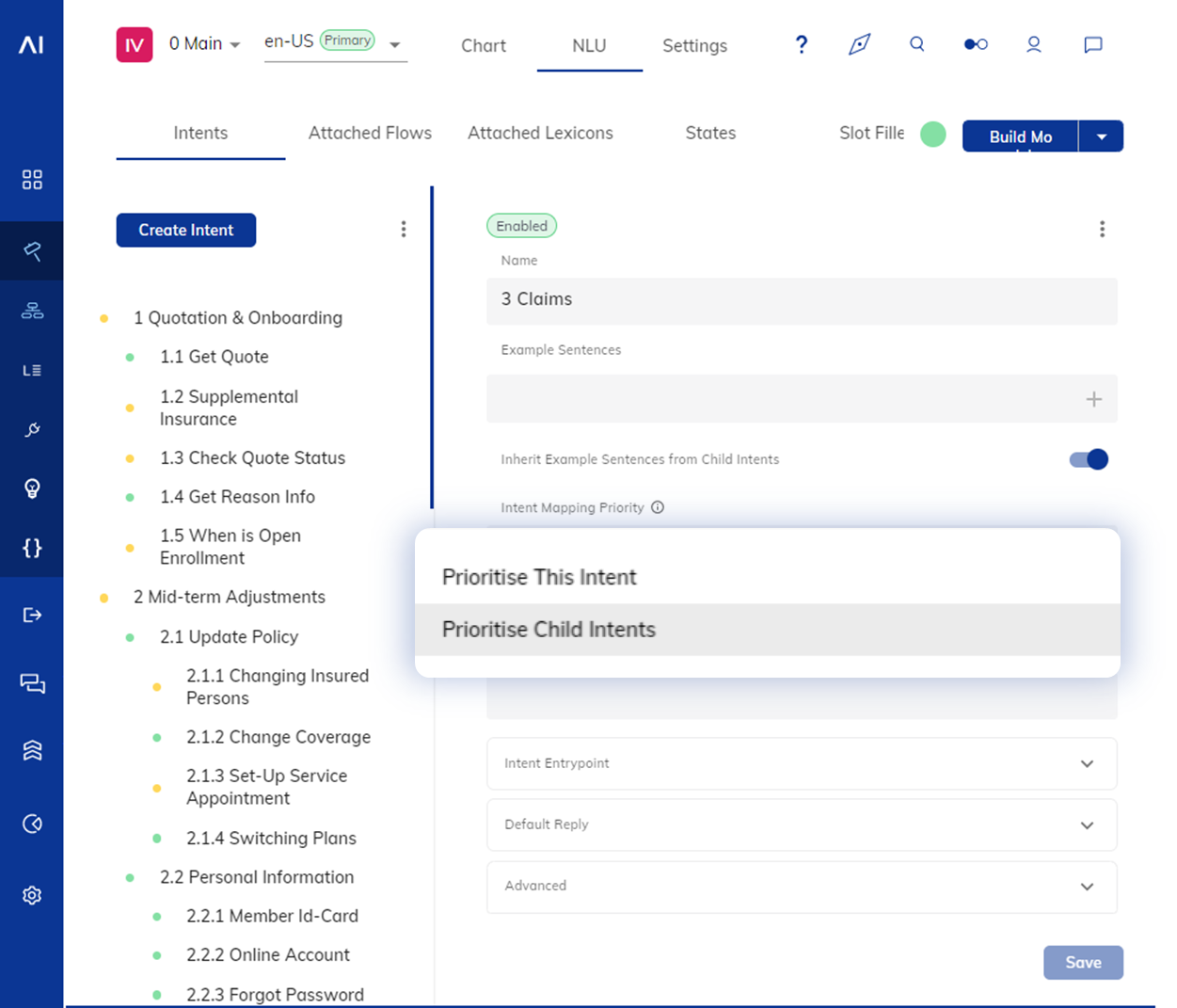This screenshot has height=1008, width=1177.
Task: Open the Attached Flows tab
Action: pos(370,133)
